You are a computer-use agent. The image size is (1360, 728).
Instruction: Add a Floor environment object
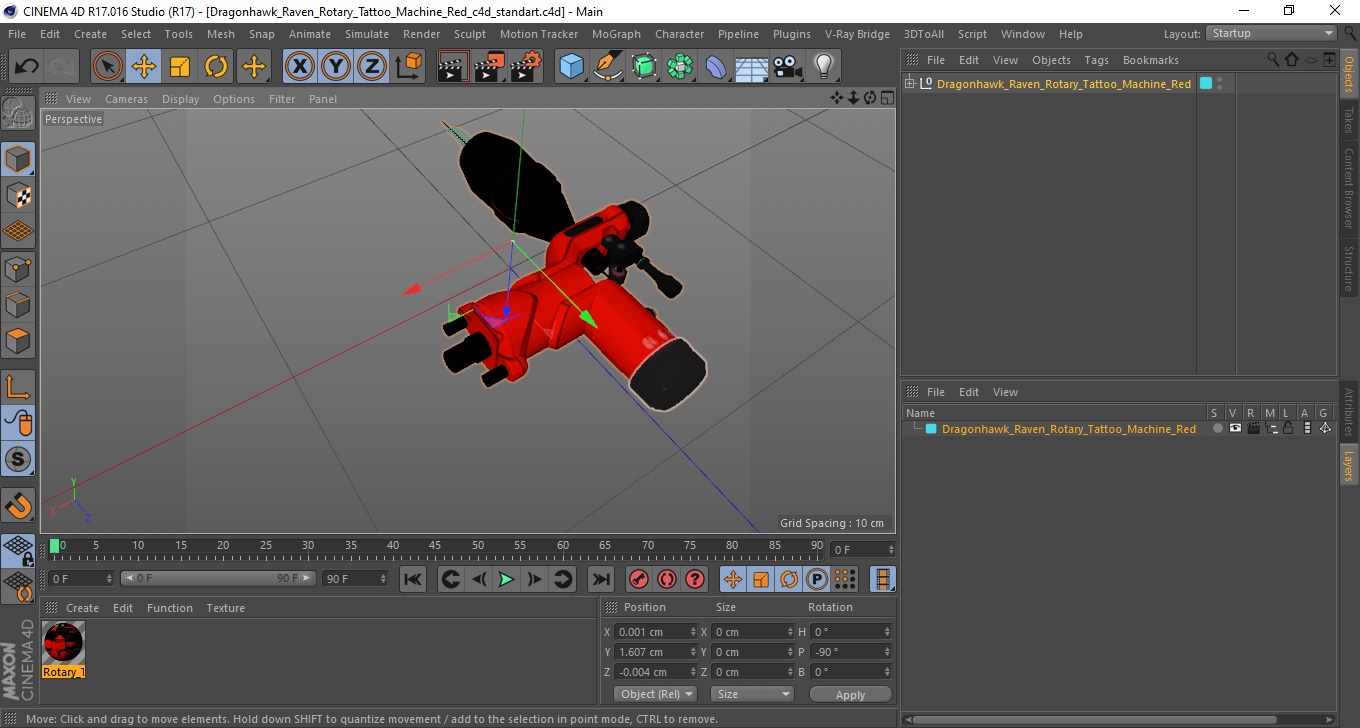pyautogui.click(x=751, y=67)
